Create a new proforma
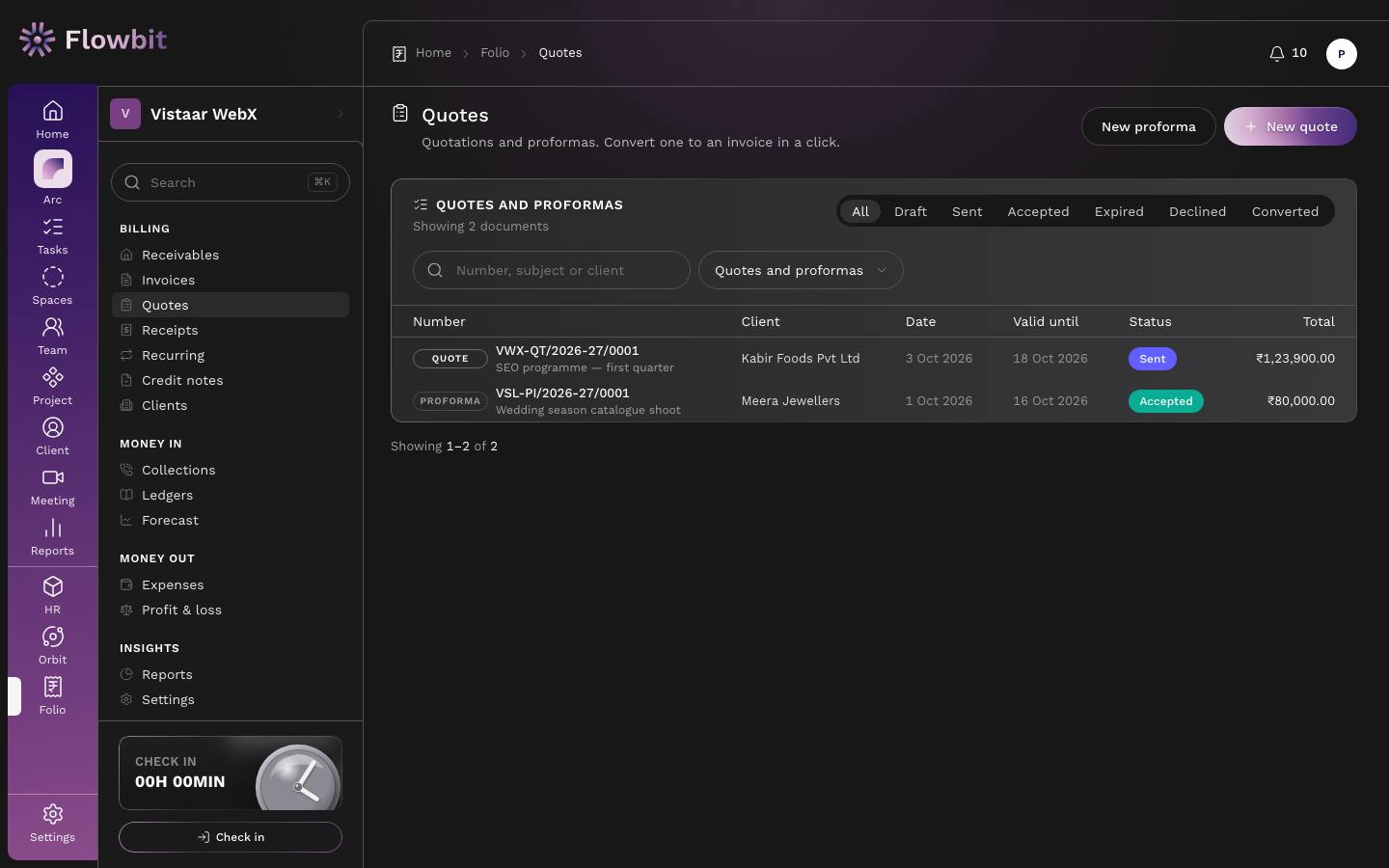The image size is (1389, 868). tap(1148, 126)
